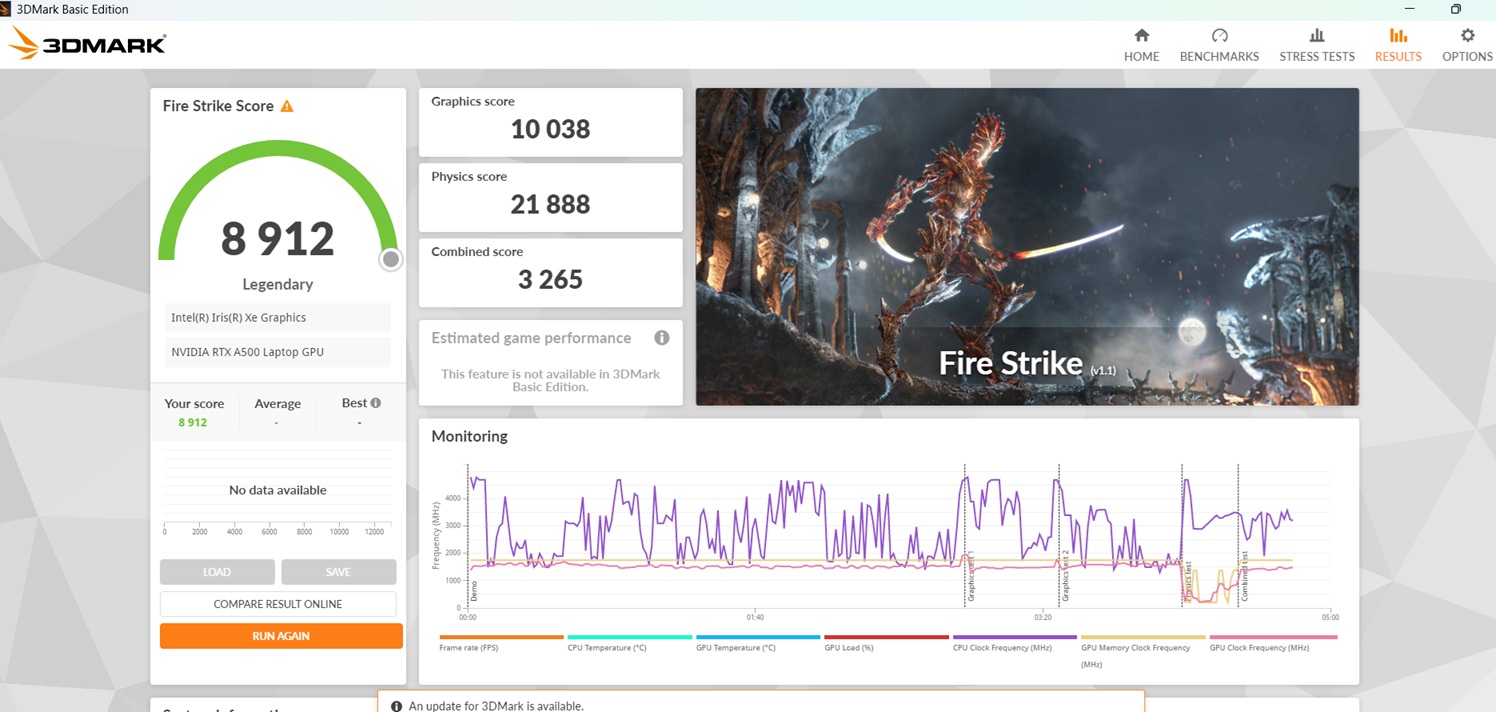Click the score gauge handle
The height and width of the screenshot is (712, 1496).
391,260
